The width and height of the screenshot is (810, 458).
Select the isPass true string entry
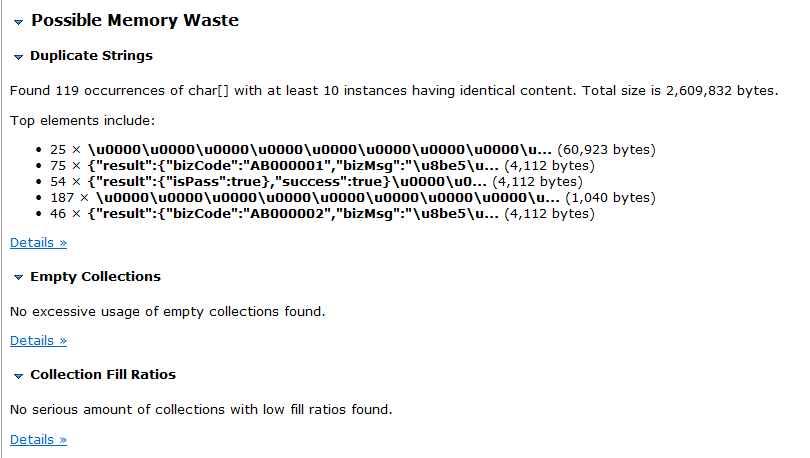pyautogui.click(x=316, y=182)
